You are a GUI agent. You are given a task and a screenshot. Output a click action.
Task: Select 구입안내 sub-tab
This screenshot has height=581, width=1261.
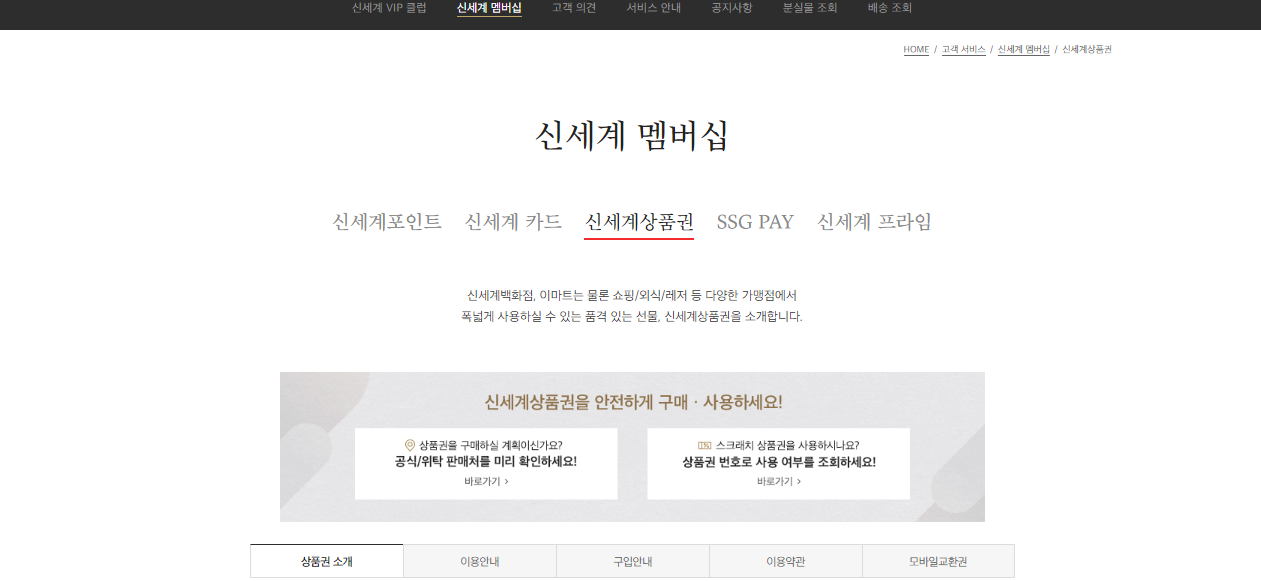[x=633, y=561]
